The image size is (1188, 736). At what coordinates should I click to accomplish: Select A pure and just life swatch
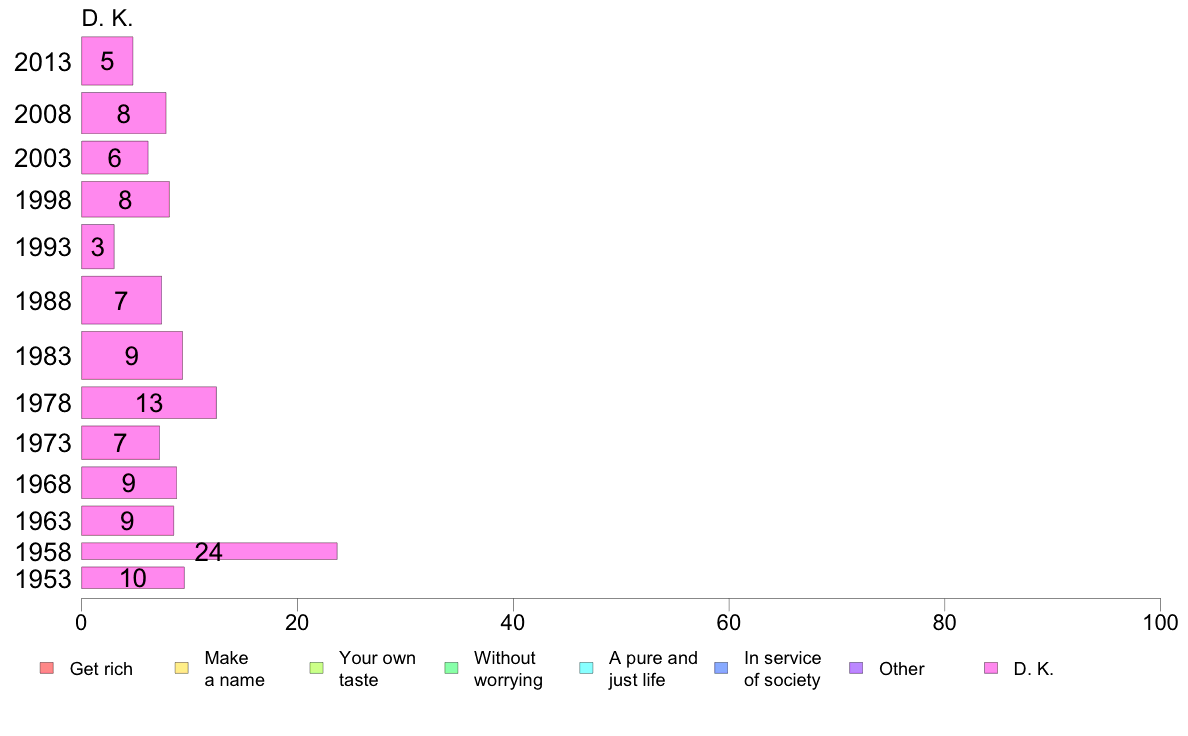coord(586,668)
